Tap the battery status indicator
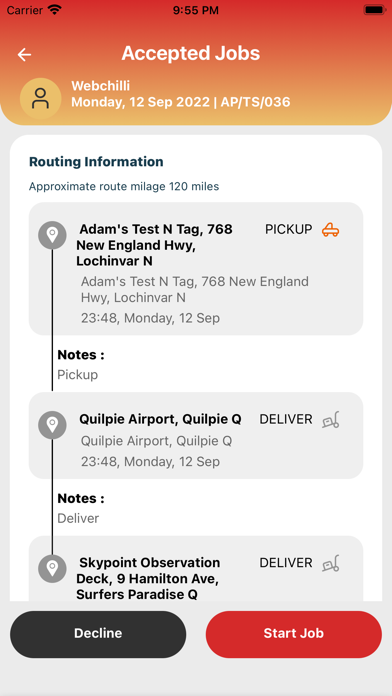 coord(374,10)
